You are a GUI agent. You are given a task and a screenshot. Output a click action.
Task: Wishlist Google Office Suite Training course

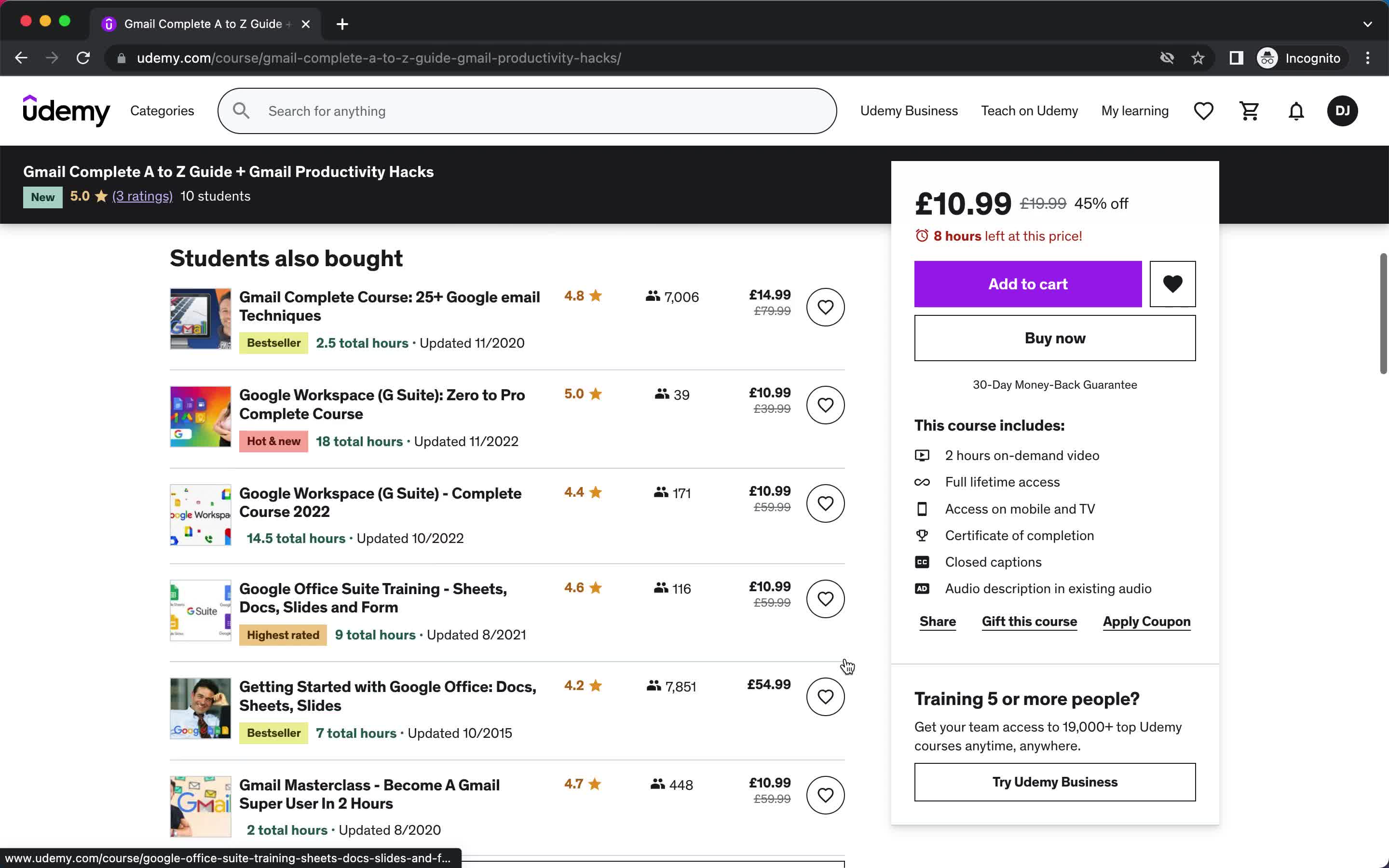(x=825, y=599)
